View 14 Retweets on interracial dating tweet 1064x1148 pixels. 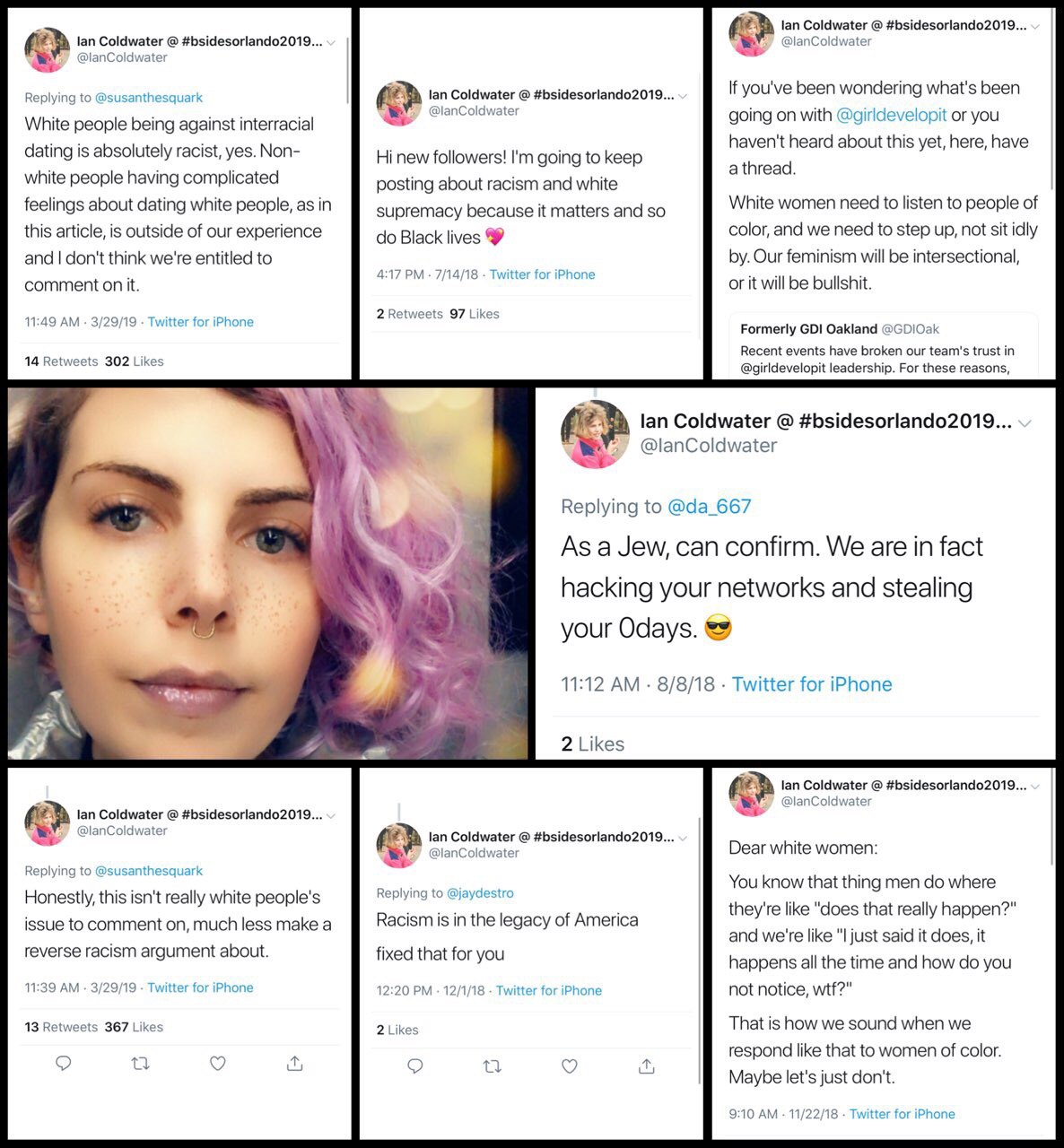click(x=62, y=361)
